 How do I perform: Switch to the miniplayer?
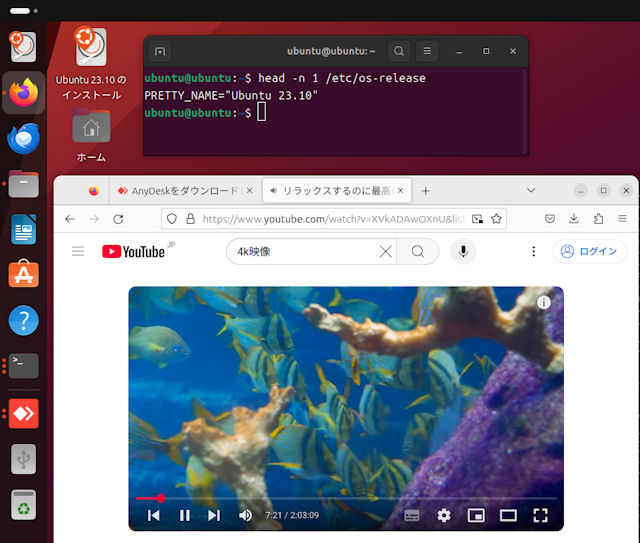click(476, 516)
